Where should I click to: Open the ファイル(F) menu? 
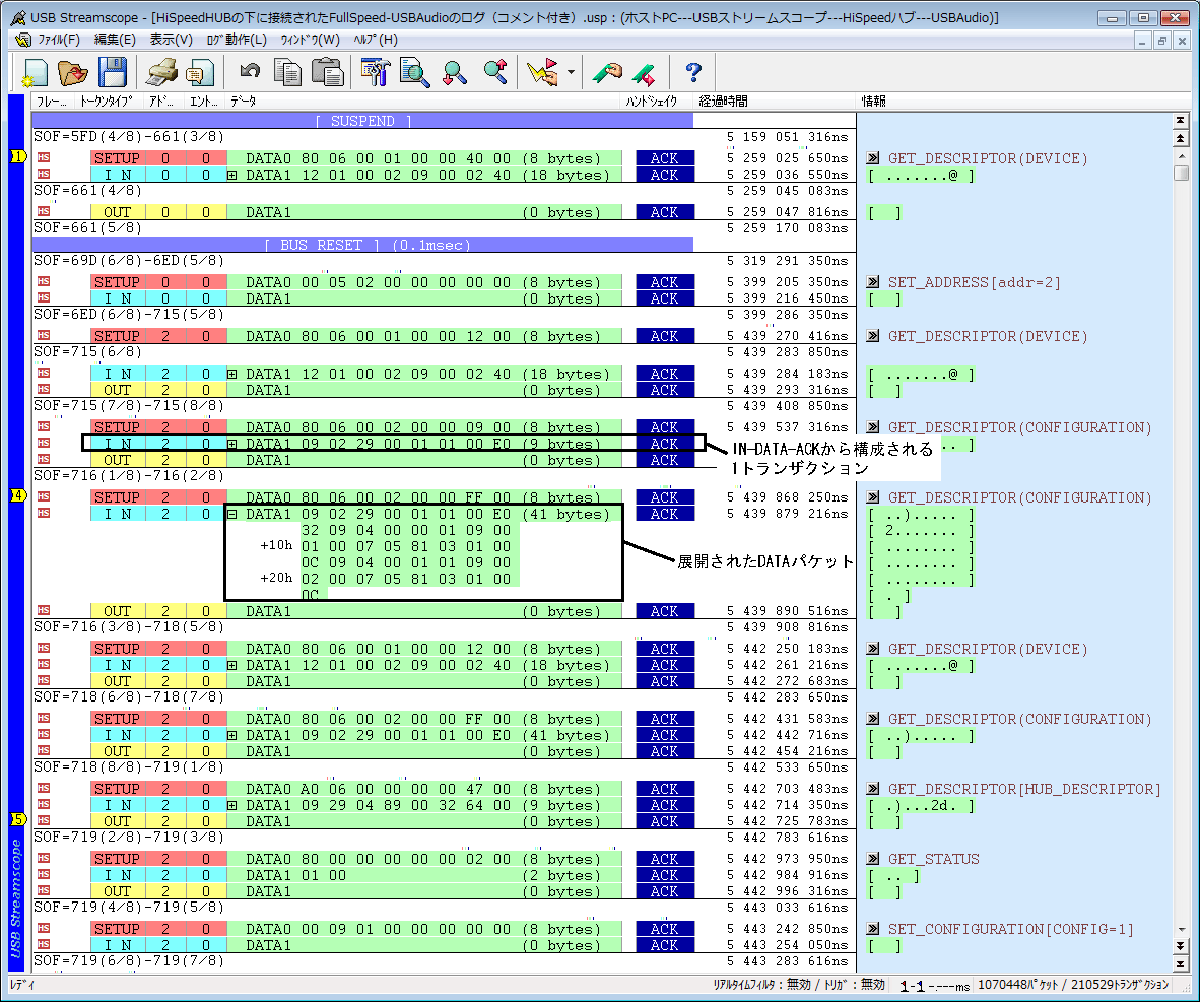tap(59, 40)
